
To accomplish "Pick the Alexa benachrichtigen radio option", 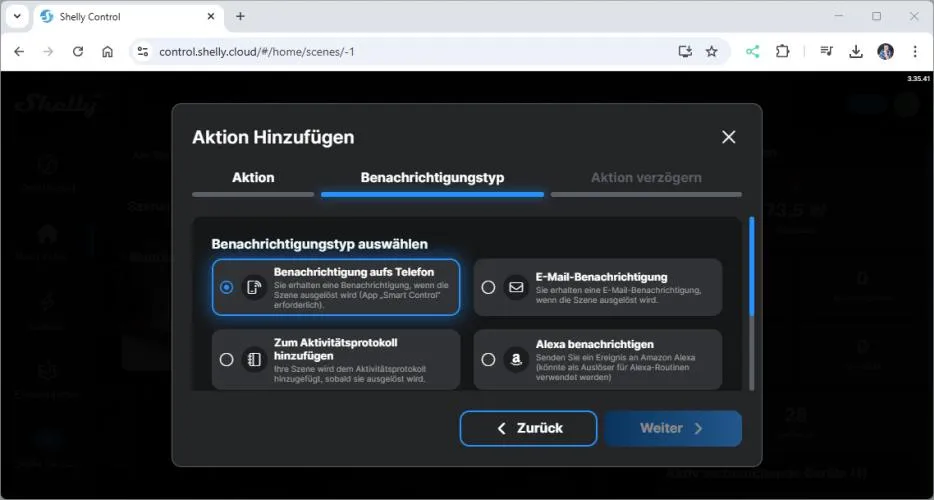I will click(x=488, y=359).
